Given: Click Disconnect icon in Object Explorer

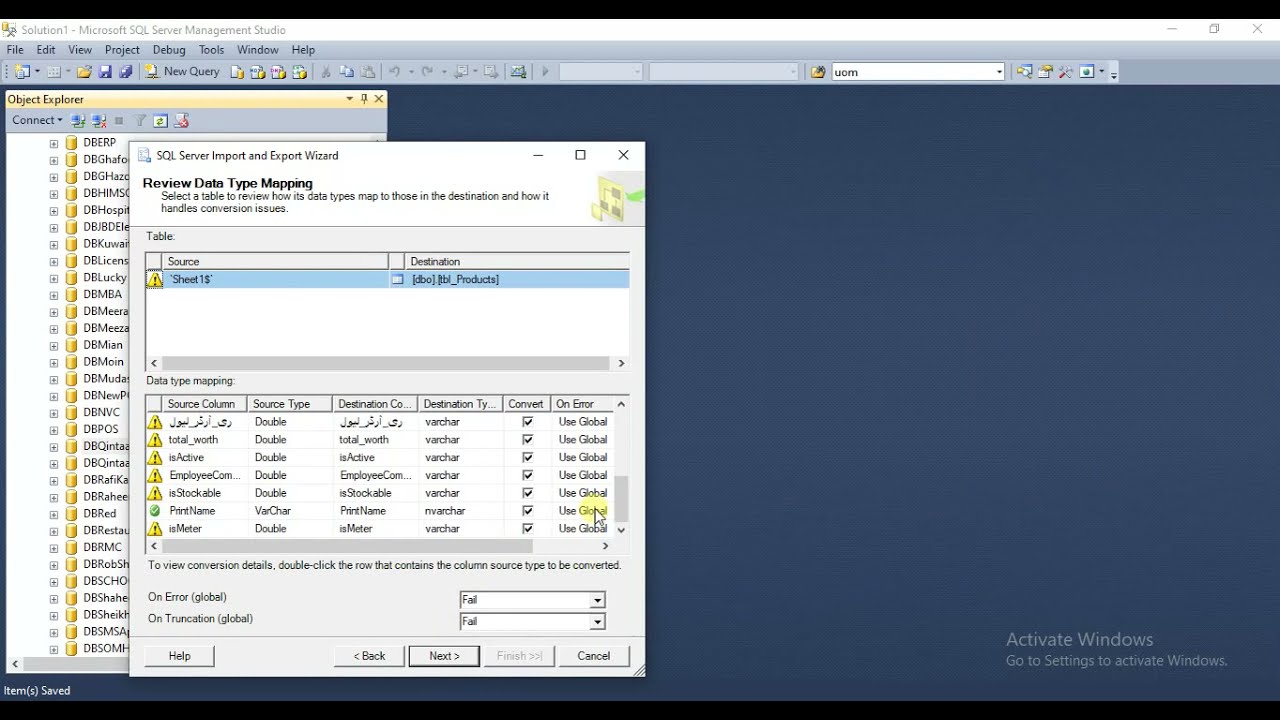Looking at the screenshot, I should pyautogui.click(x=99, y=121).
